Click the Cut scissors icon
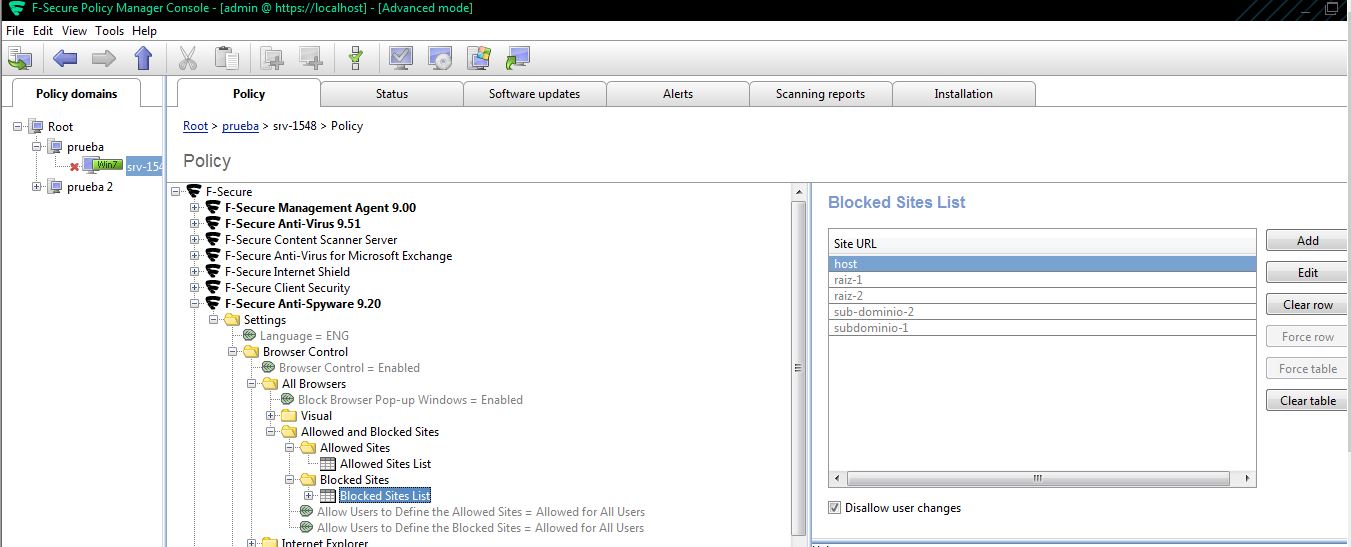The height and width of the screenshot is (547, 1351). 188,58
